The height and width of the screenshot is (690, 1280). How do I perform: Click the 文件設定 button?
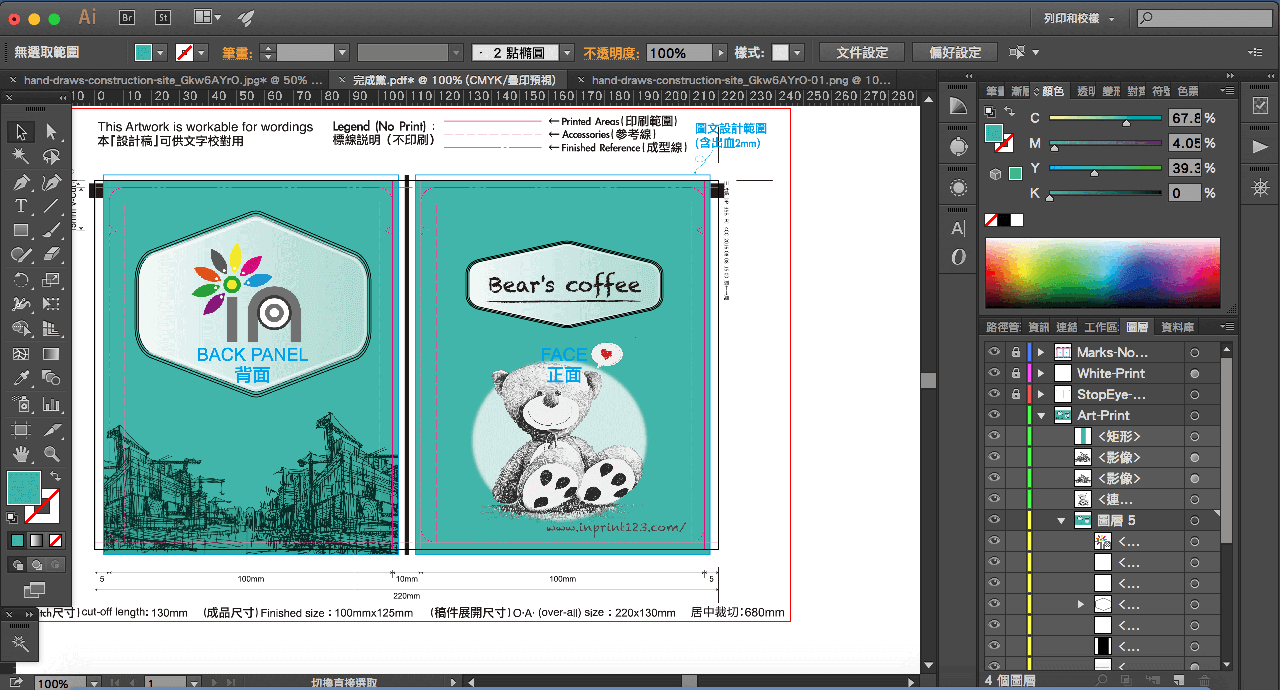tap(861, 52)
